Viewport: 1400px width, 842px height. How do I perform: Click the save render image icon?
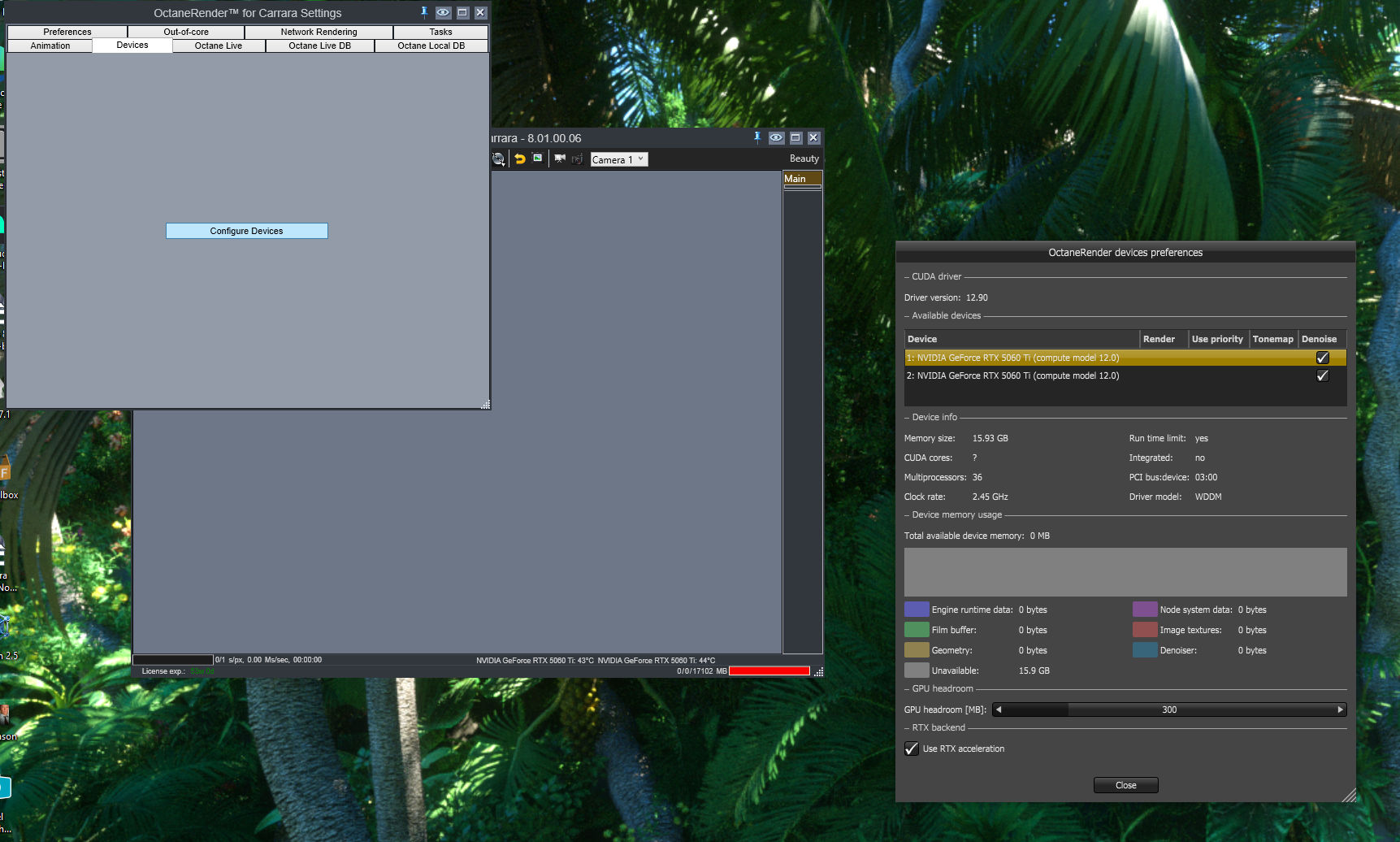pyautogui.click(x=537, y=158)
